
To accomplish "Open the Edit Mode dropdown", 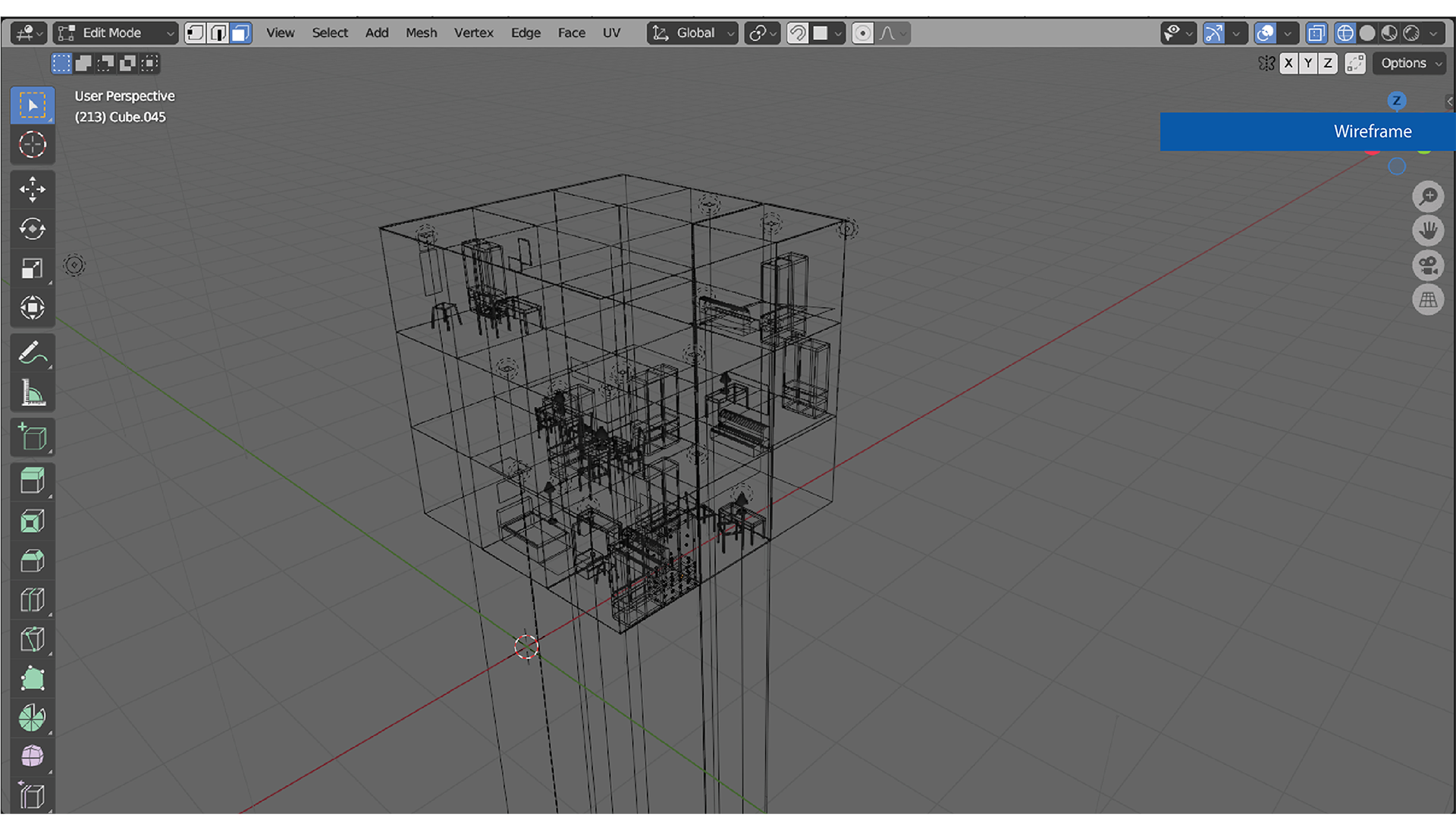I will [x=116, y=33].
